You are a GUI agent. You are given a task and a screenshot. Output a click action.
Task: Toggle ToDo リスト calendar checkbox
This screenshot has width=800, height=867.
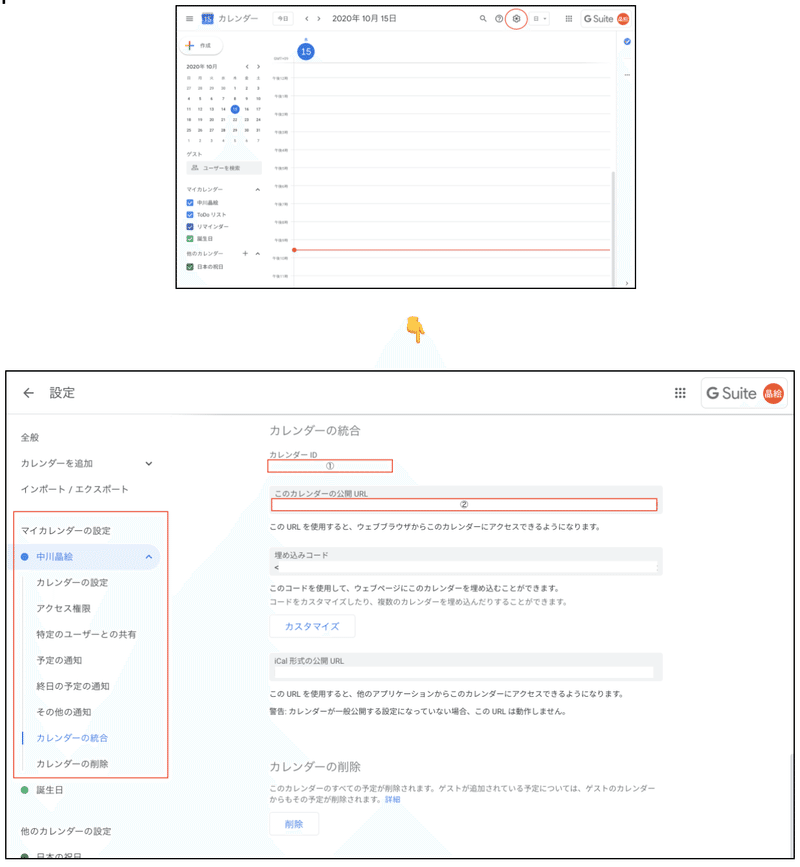pos(190,215)
